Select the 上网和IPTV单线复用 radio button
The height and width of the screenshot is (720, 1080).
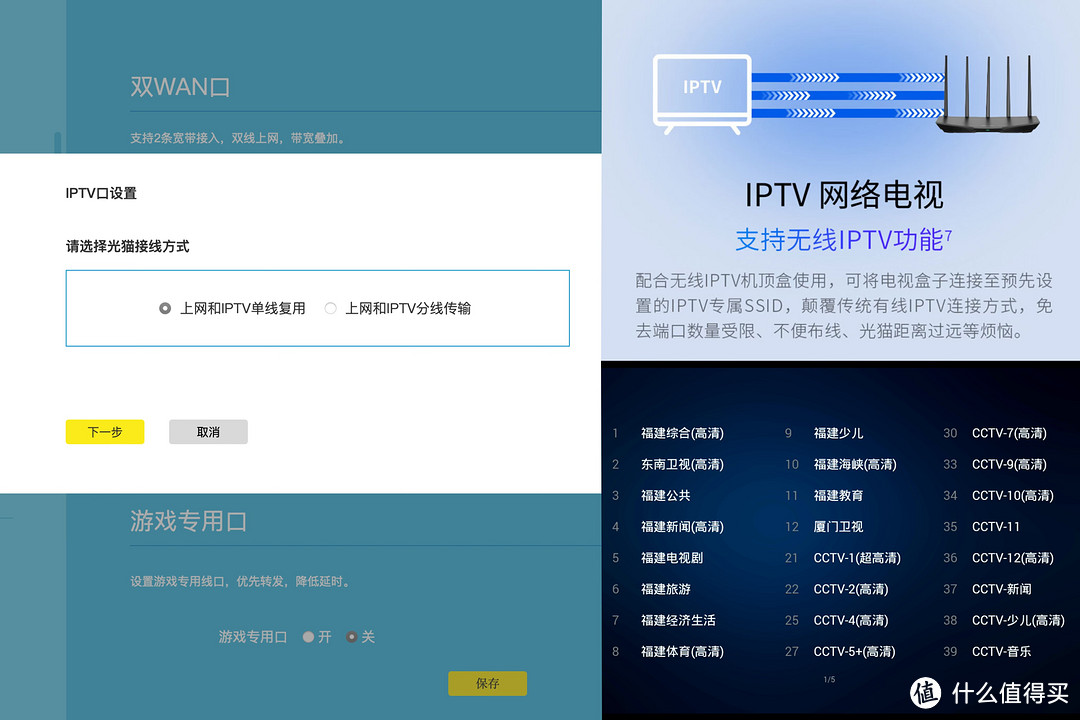tap(164, 308)
